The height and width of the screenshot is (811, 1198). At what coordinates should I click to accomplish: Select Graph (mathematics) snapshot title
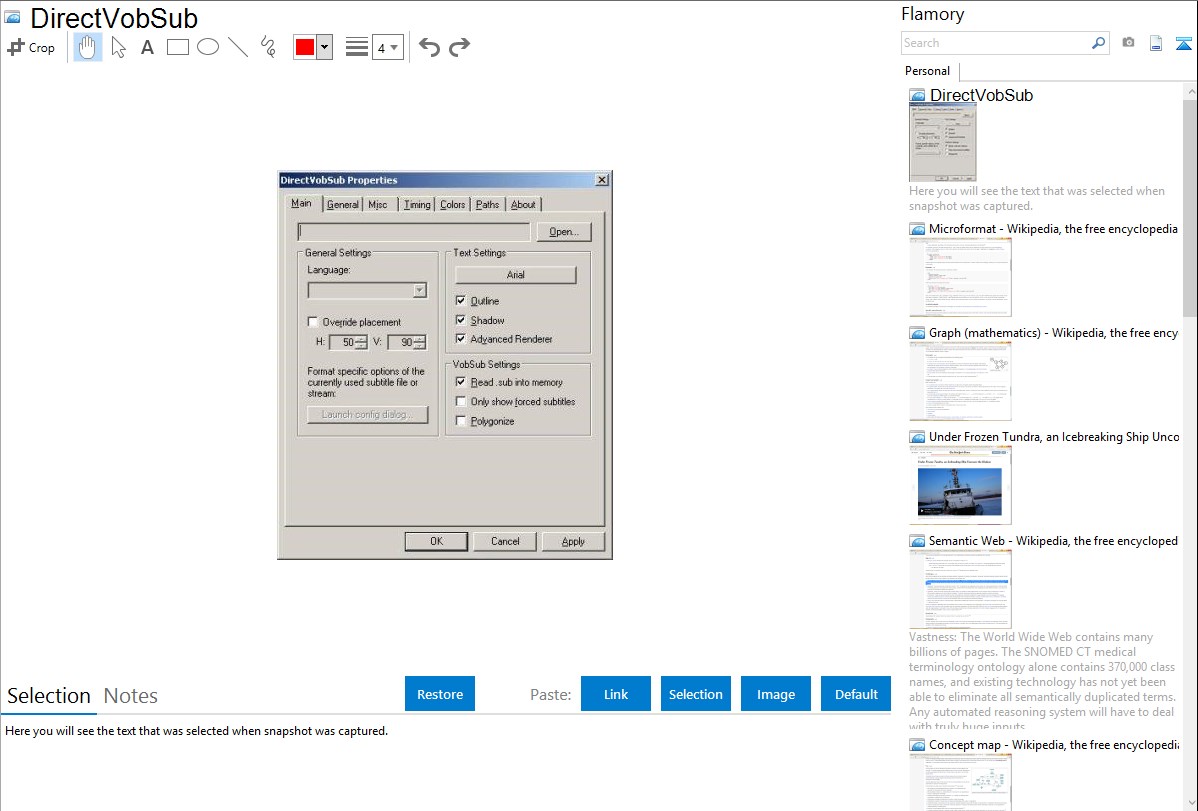coord(1053,333)
